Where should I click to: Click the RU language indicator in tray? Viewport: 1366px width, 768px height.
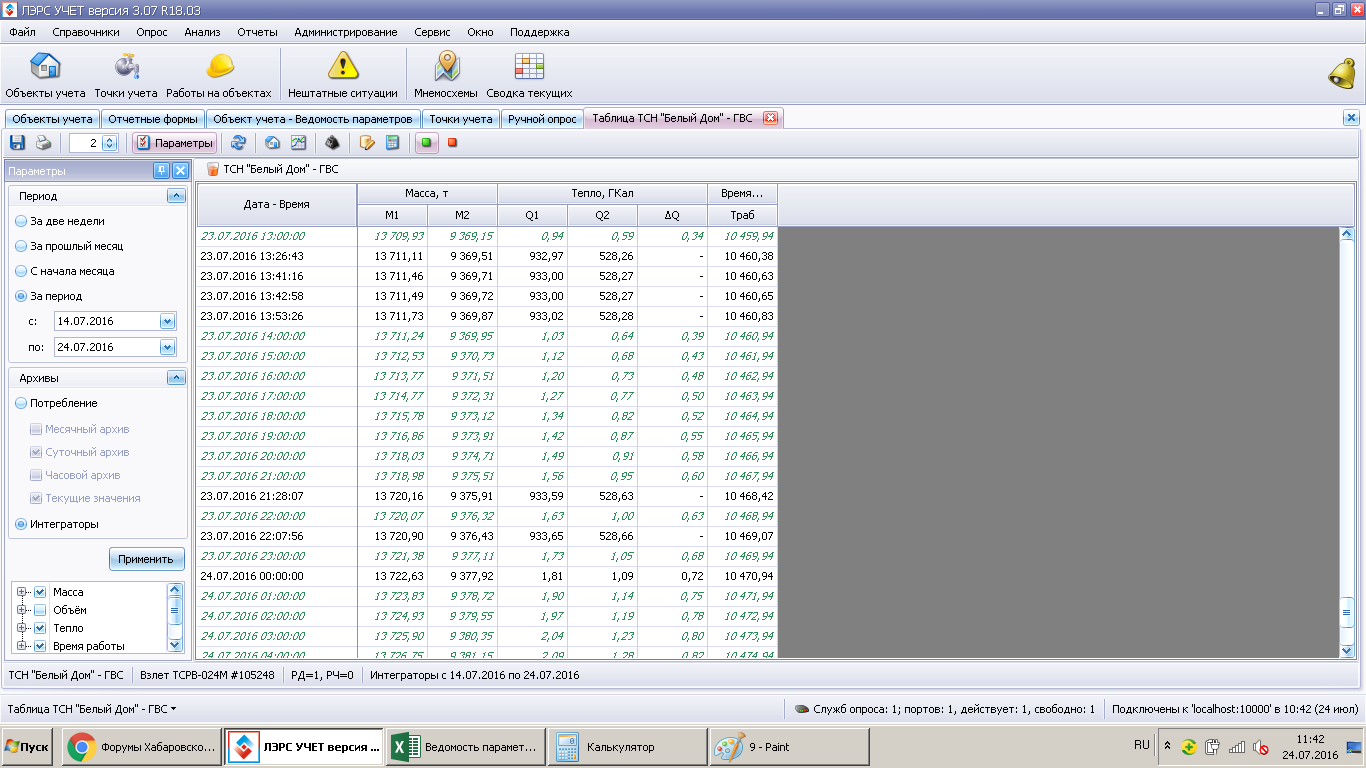(x=1141, y=746)
